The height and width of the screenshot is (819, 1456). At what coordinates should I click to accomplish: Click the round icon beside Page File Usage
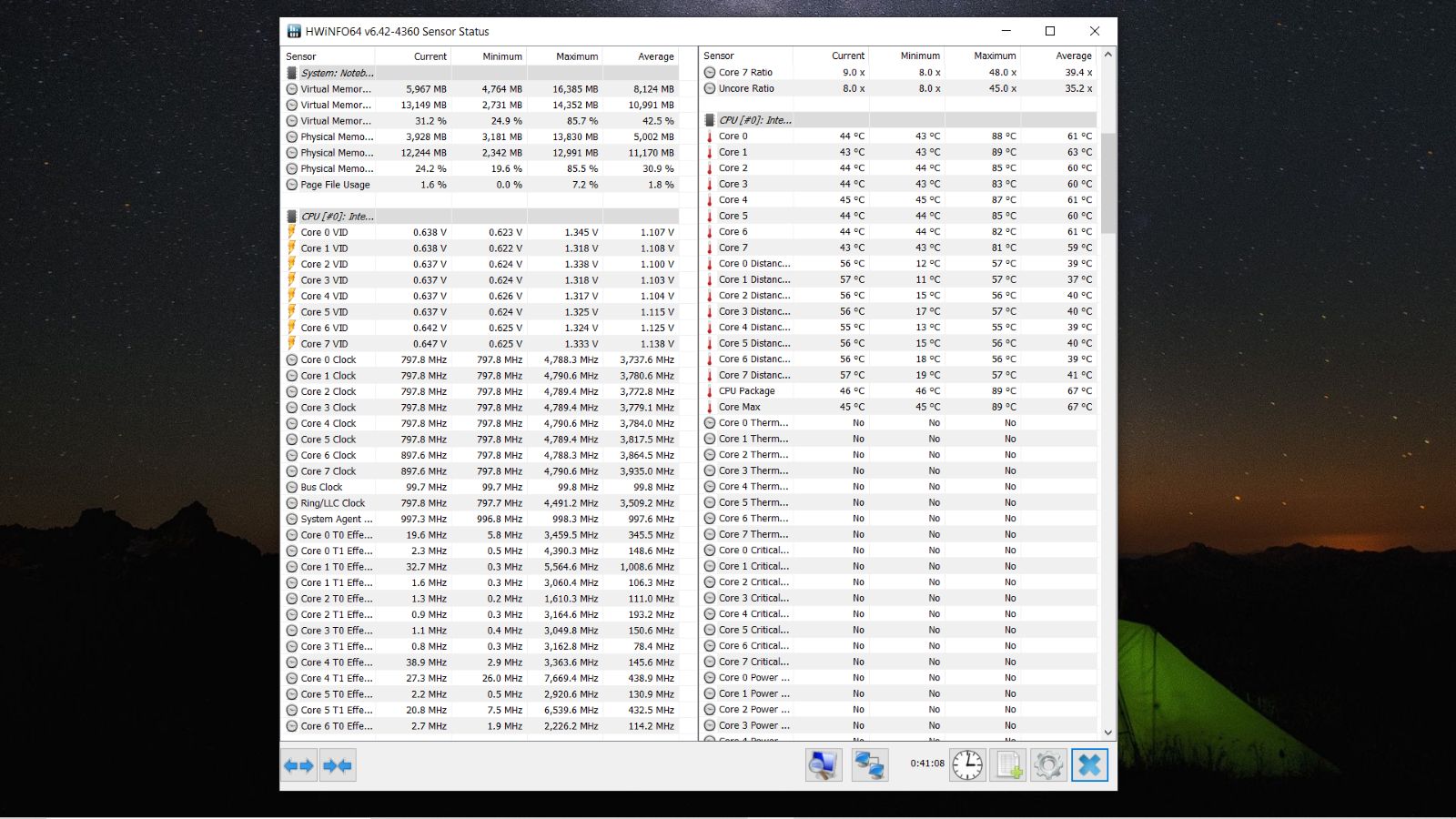pyautogui.click(x=292, y=185)
